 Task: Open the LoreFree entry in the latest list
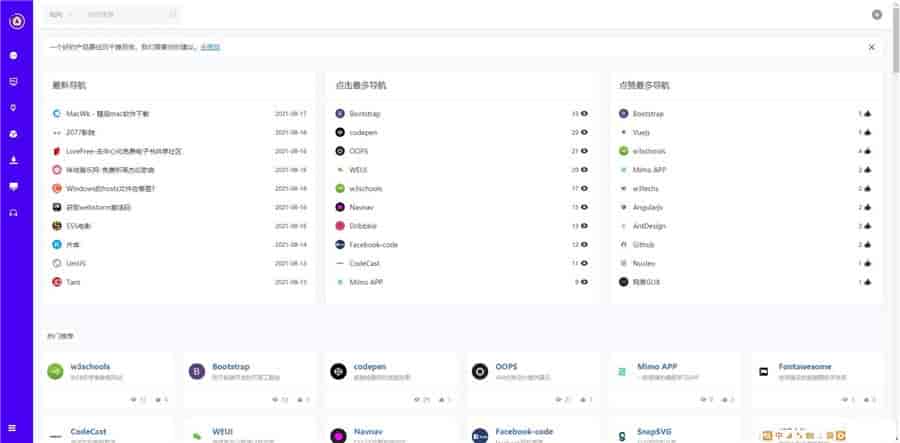(124, 151)
